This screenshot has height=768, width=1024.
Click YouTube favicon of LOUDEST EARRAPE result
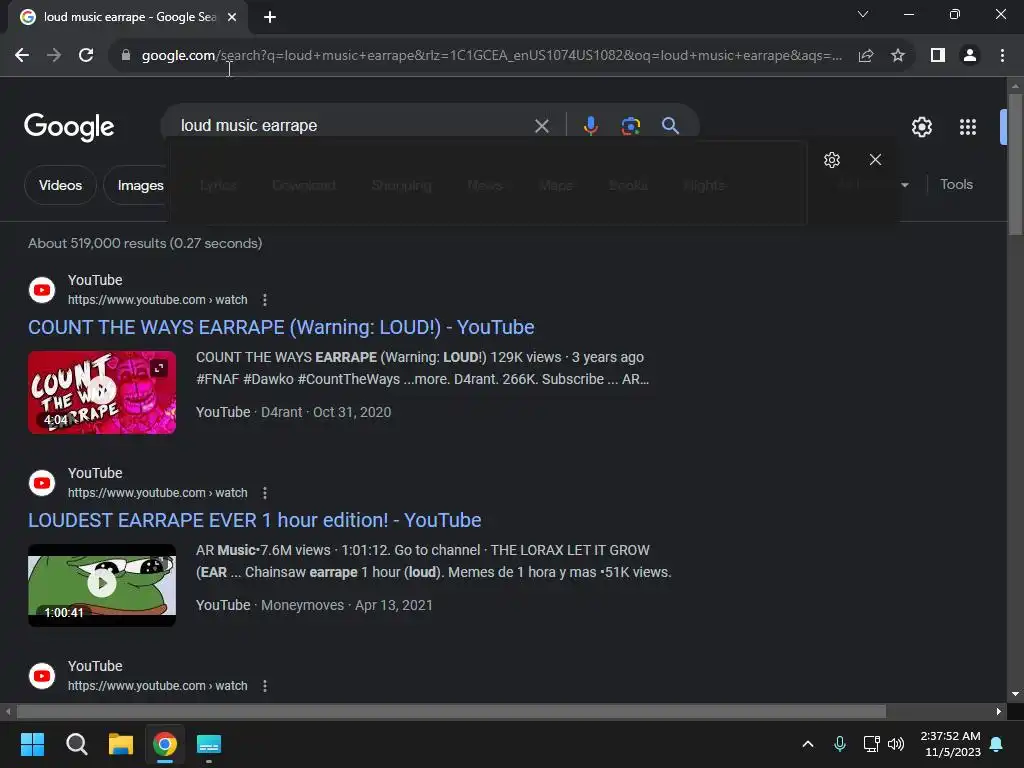pyautogui.click(x=42, y=483)
